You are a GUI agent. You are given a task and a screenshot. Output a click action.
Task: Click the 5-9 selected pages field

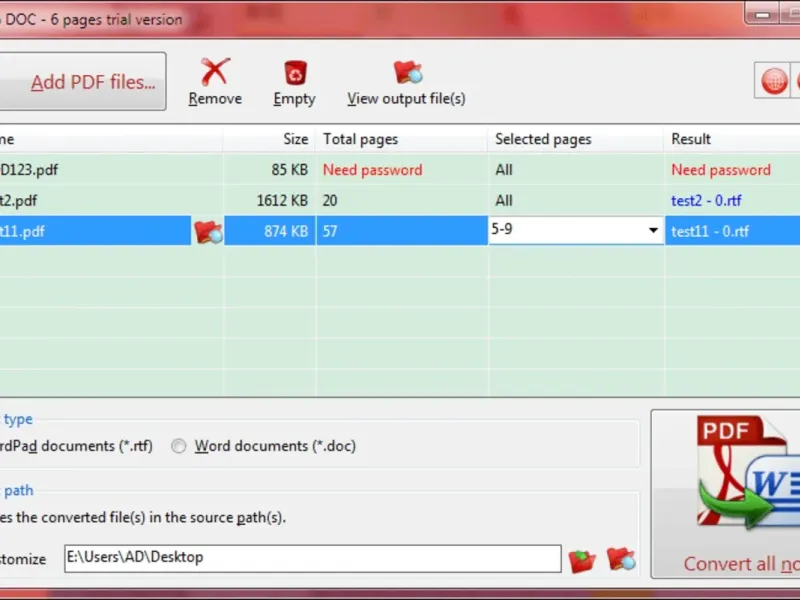(576, 230)
